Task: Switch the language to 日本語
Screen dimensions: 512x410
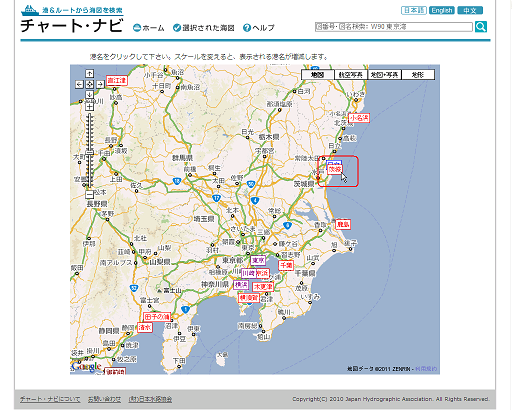Action: [x=414, y=10]
